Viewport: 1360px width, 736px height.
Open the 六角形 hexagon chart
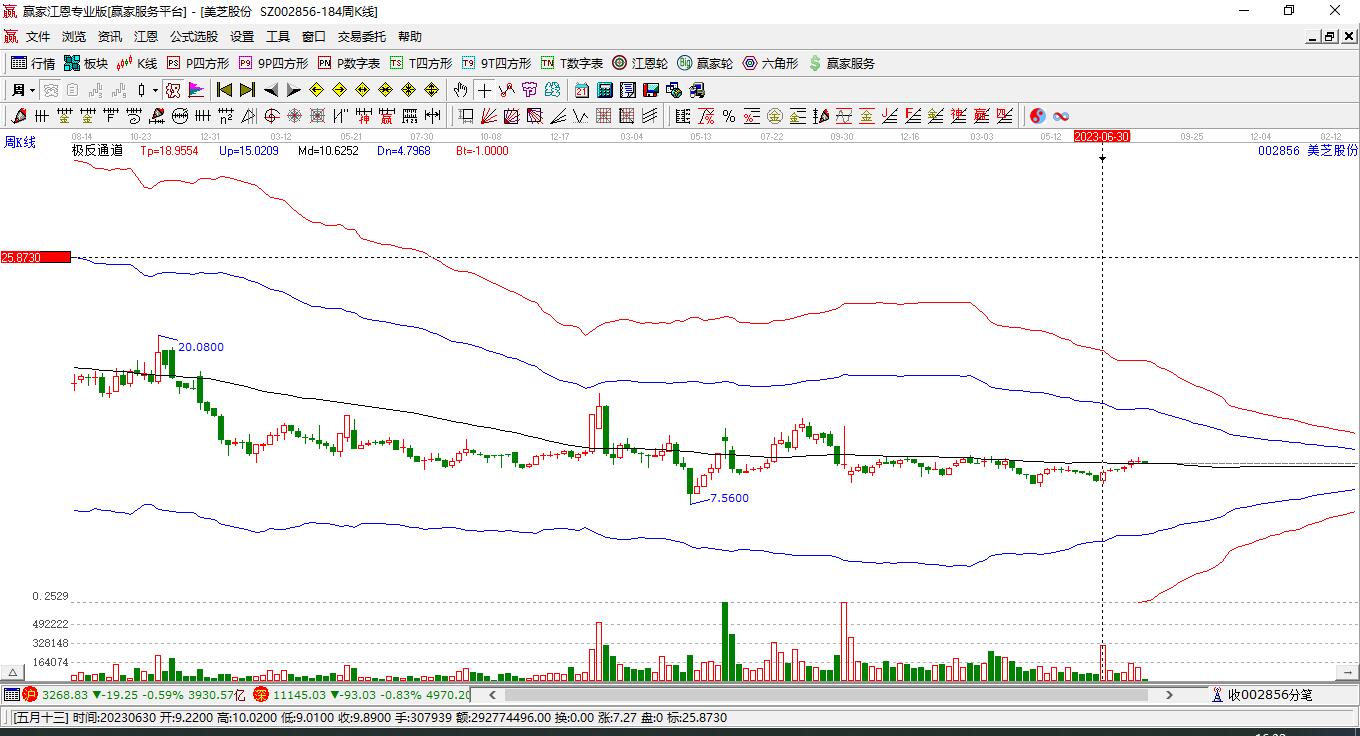click(x=770, y=63)
